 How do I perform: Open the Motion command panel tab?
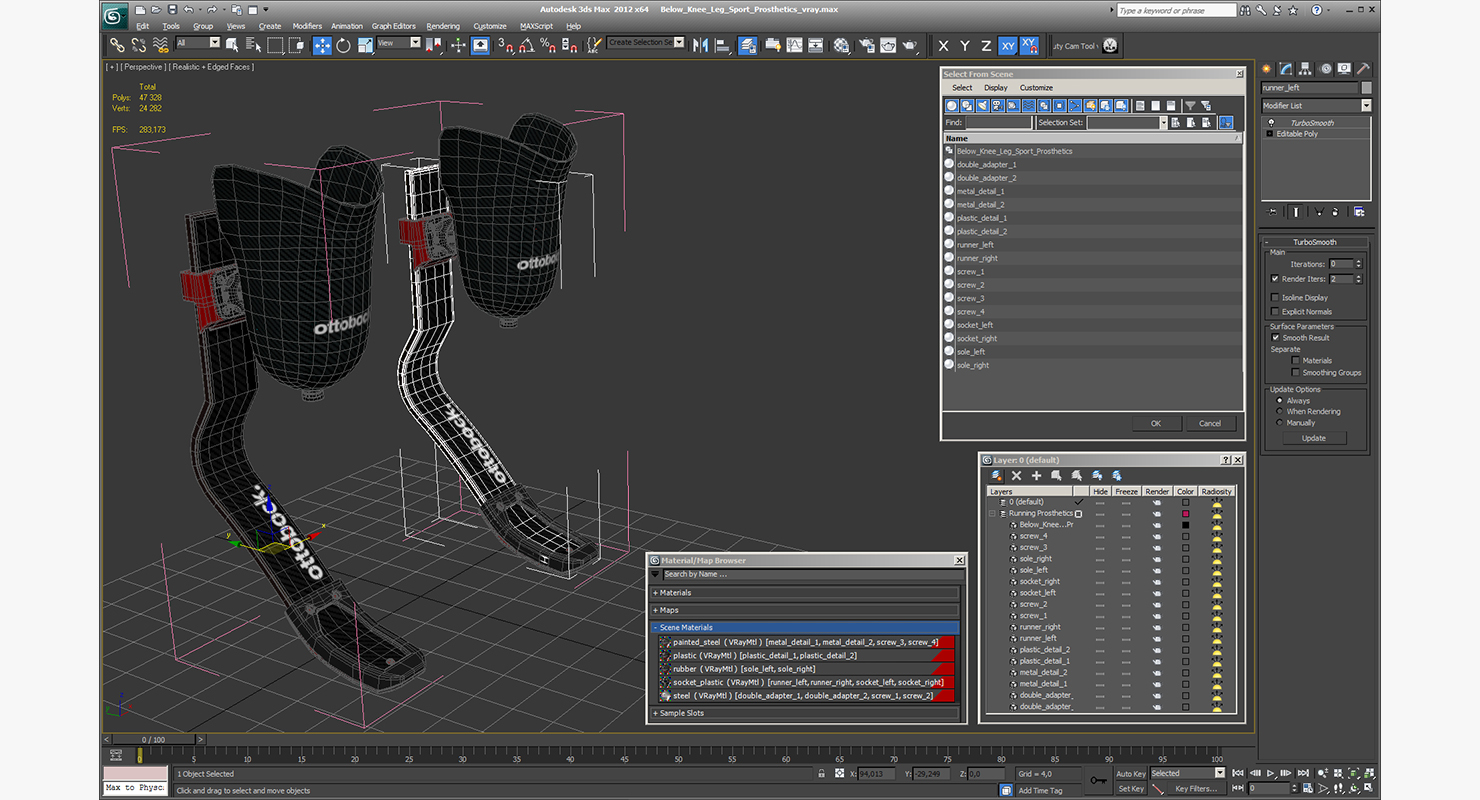coord(1327,69)
